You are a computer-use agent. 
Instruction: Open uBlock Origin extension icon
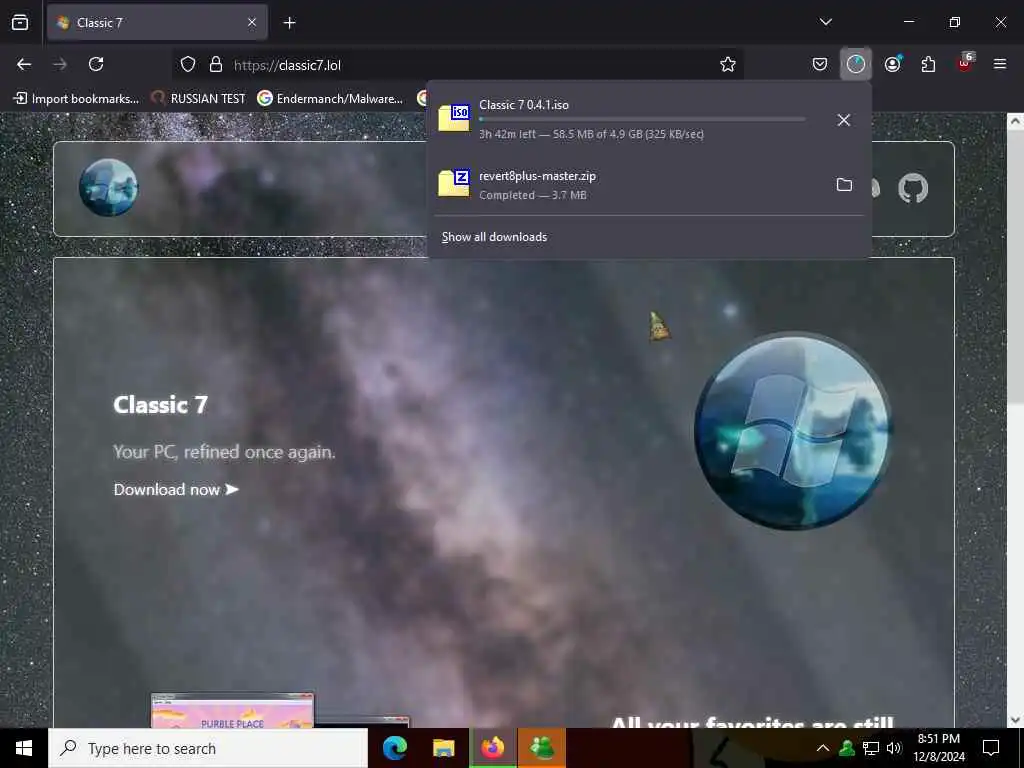pos(965,63)
